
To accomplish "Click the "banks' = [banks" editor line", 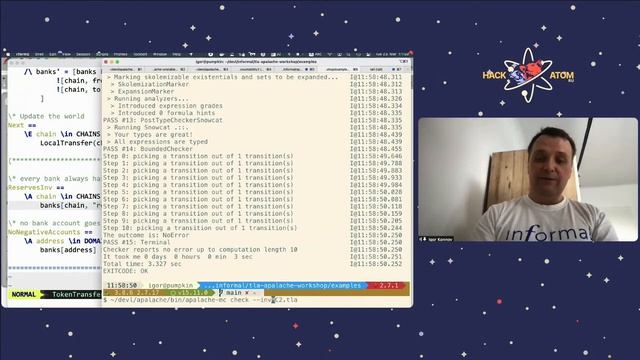I will [62, 72].
